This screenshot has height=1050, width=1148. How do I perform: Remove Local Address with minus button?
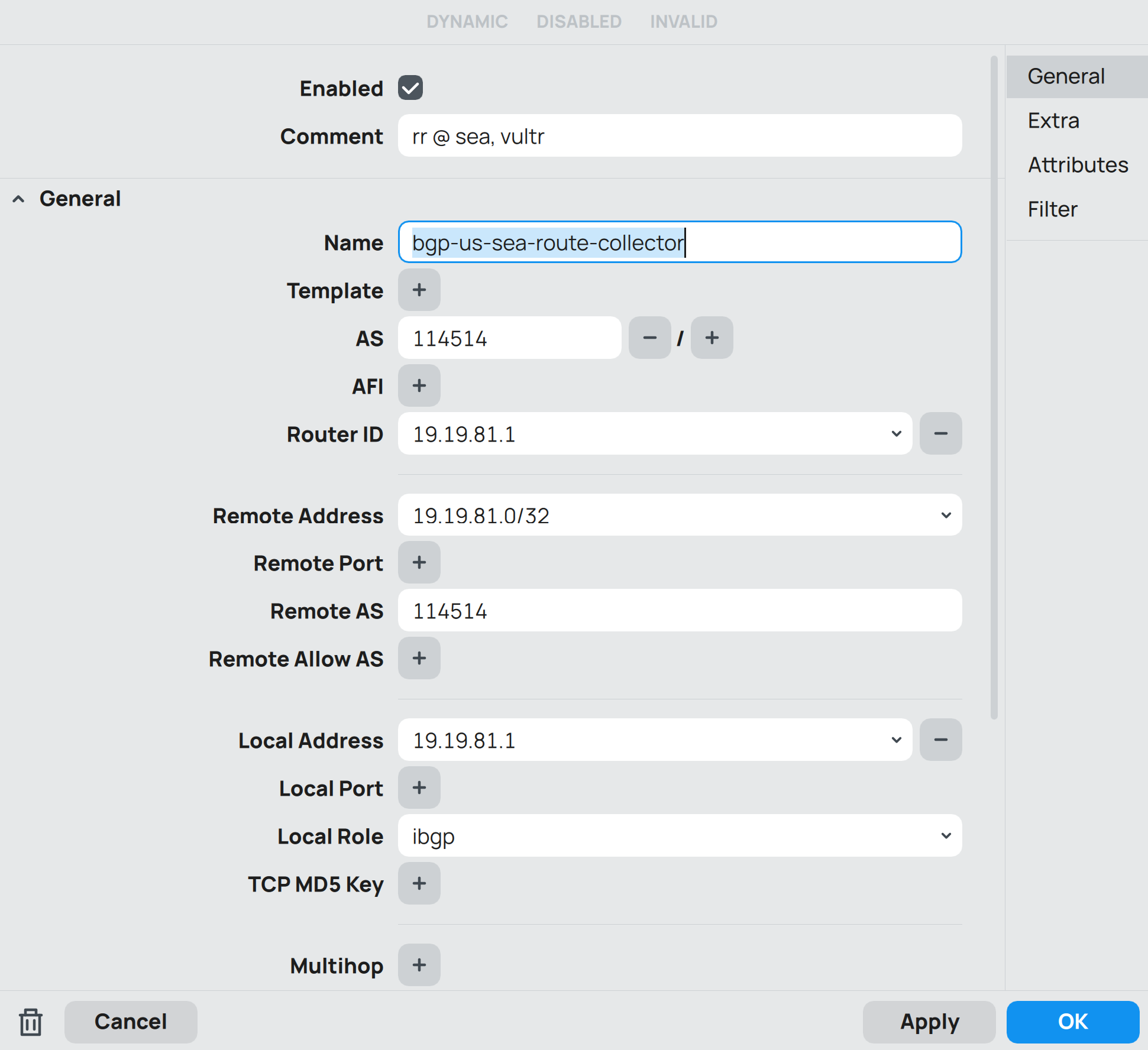[x=940, y=740]
